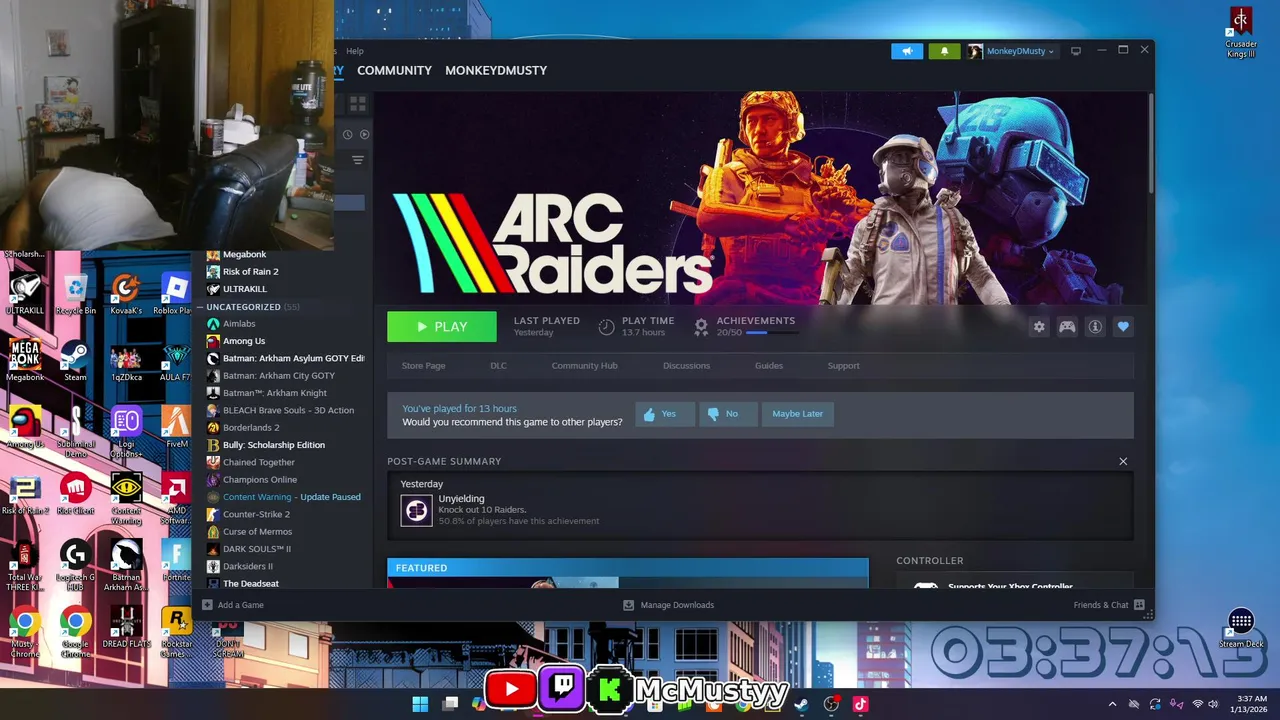Switch library to grid view icon

(357, 104)
